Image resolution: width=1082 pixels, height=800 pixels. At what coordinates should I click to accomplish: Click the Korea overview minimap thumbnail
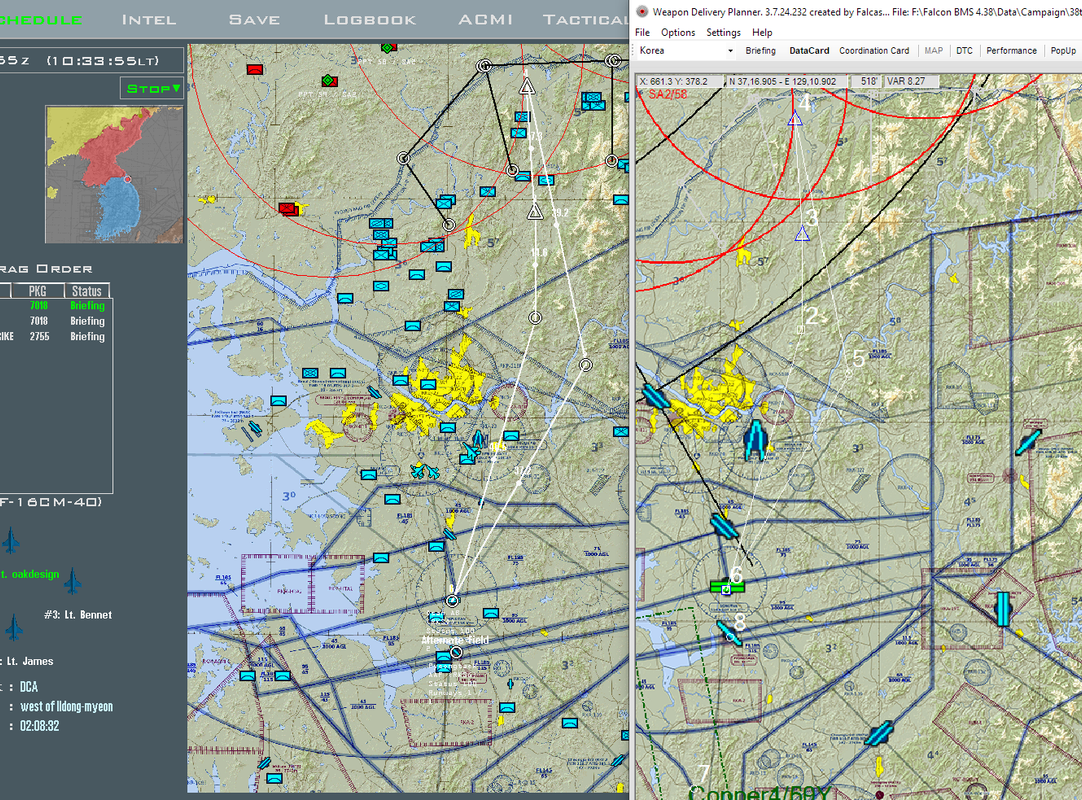point(115,174)
